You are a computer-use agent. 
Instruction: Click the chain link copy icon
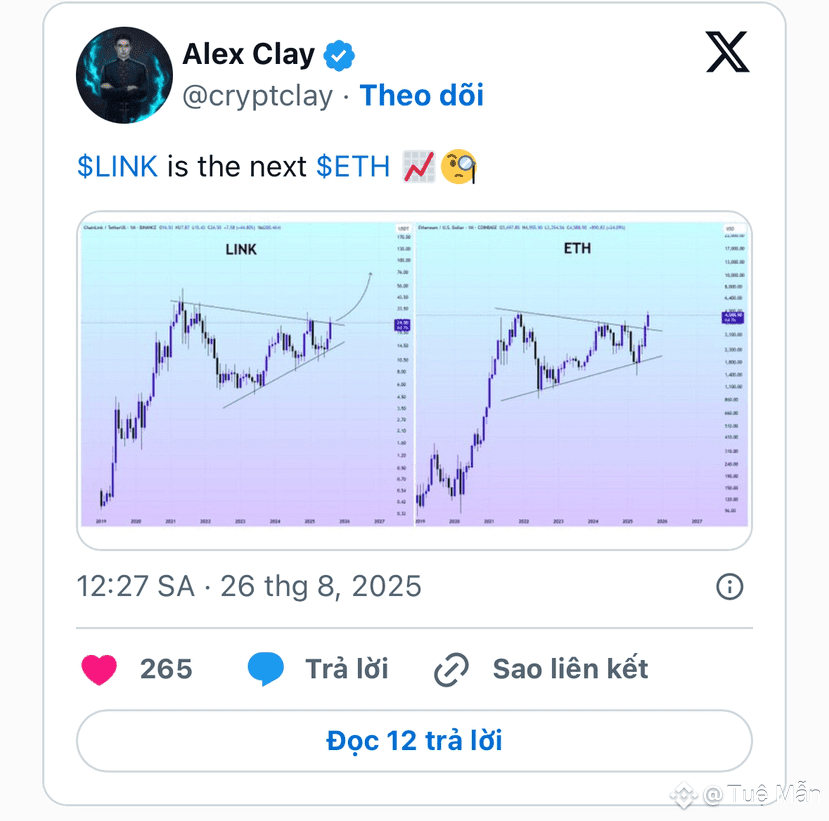tap(451, 670)
